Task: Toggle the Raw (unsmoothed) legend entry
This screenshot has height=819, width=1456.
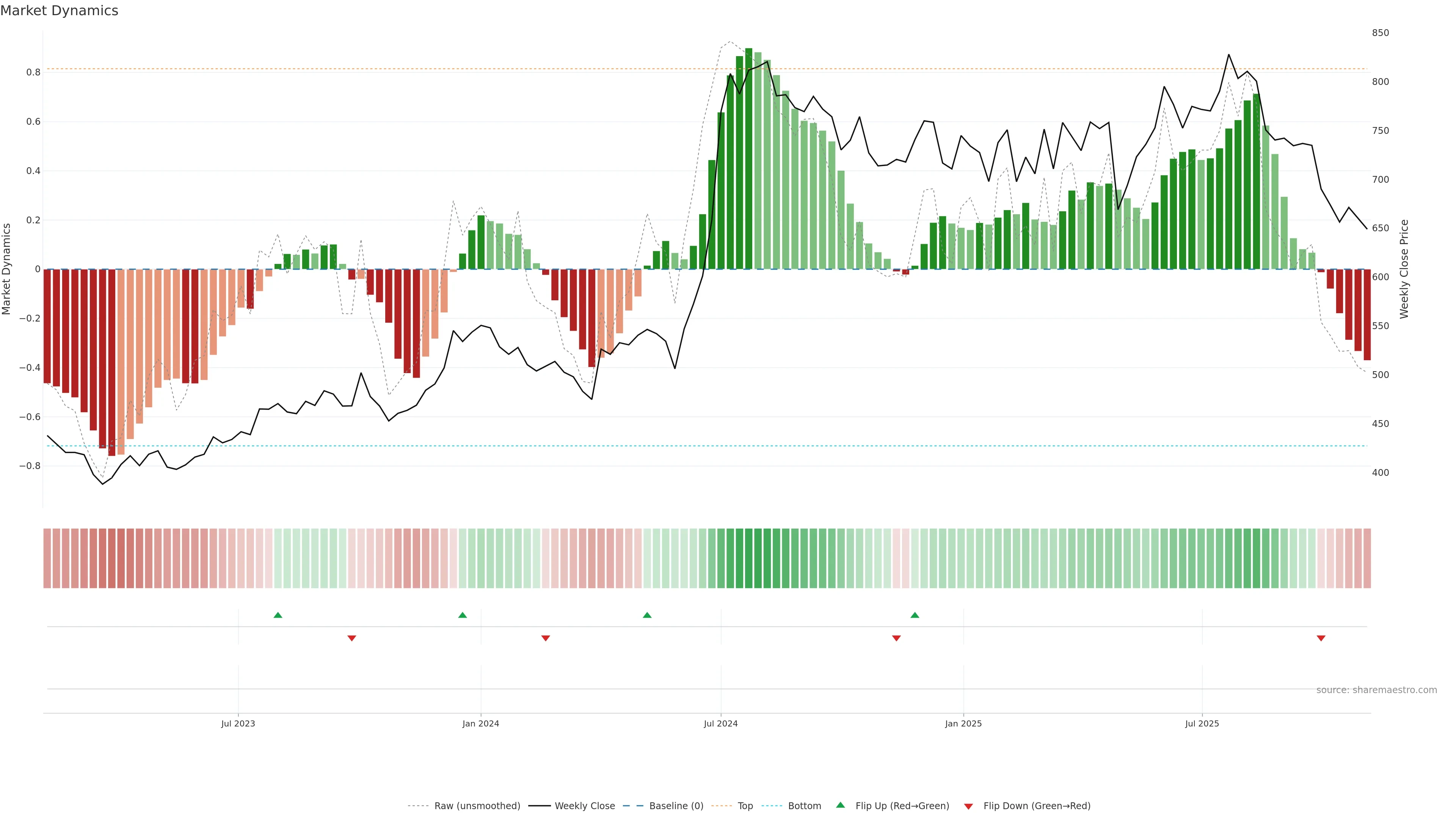Action: click(x=477, y=806)
